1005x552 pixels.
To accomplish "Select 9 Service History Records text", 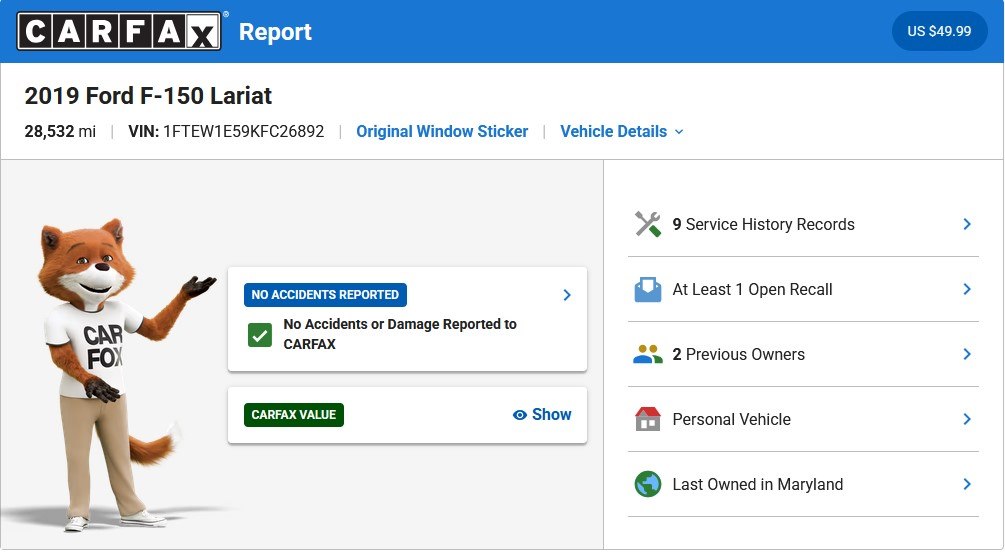I will coord(763,224).
